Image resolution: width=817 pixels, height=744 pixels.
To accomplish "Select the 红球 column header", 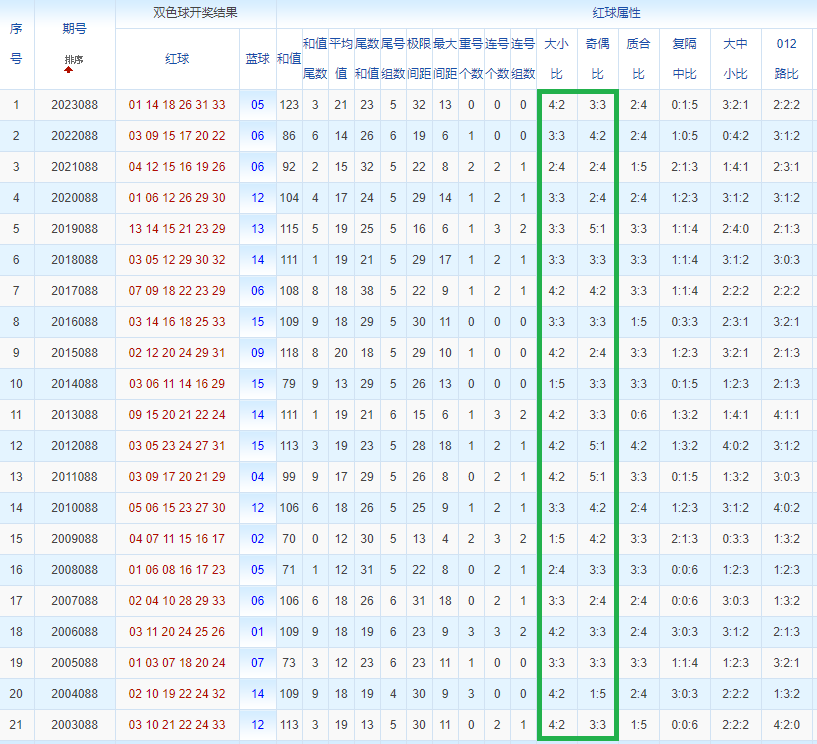I will 177,59.
